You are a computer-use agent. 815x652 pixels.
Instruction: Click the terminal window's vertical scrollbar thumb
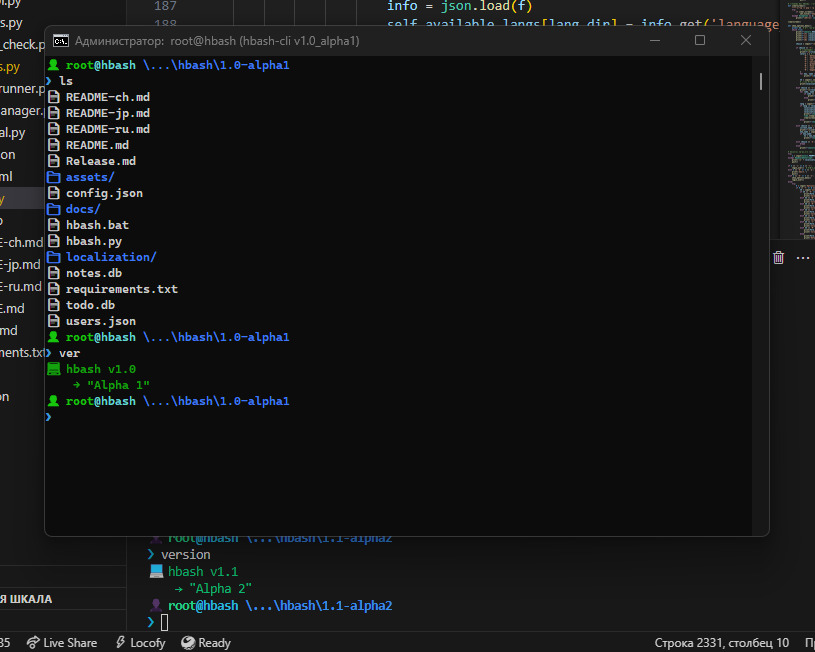[761, 81]
